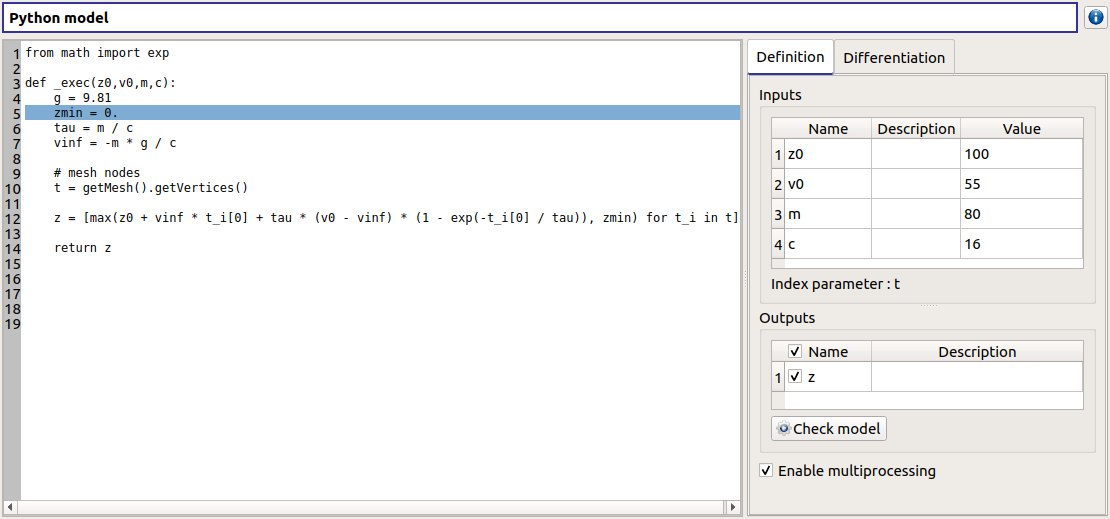
Task: Select the value 100 cell for z0
Action: [x=1020, y=154]
